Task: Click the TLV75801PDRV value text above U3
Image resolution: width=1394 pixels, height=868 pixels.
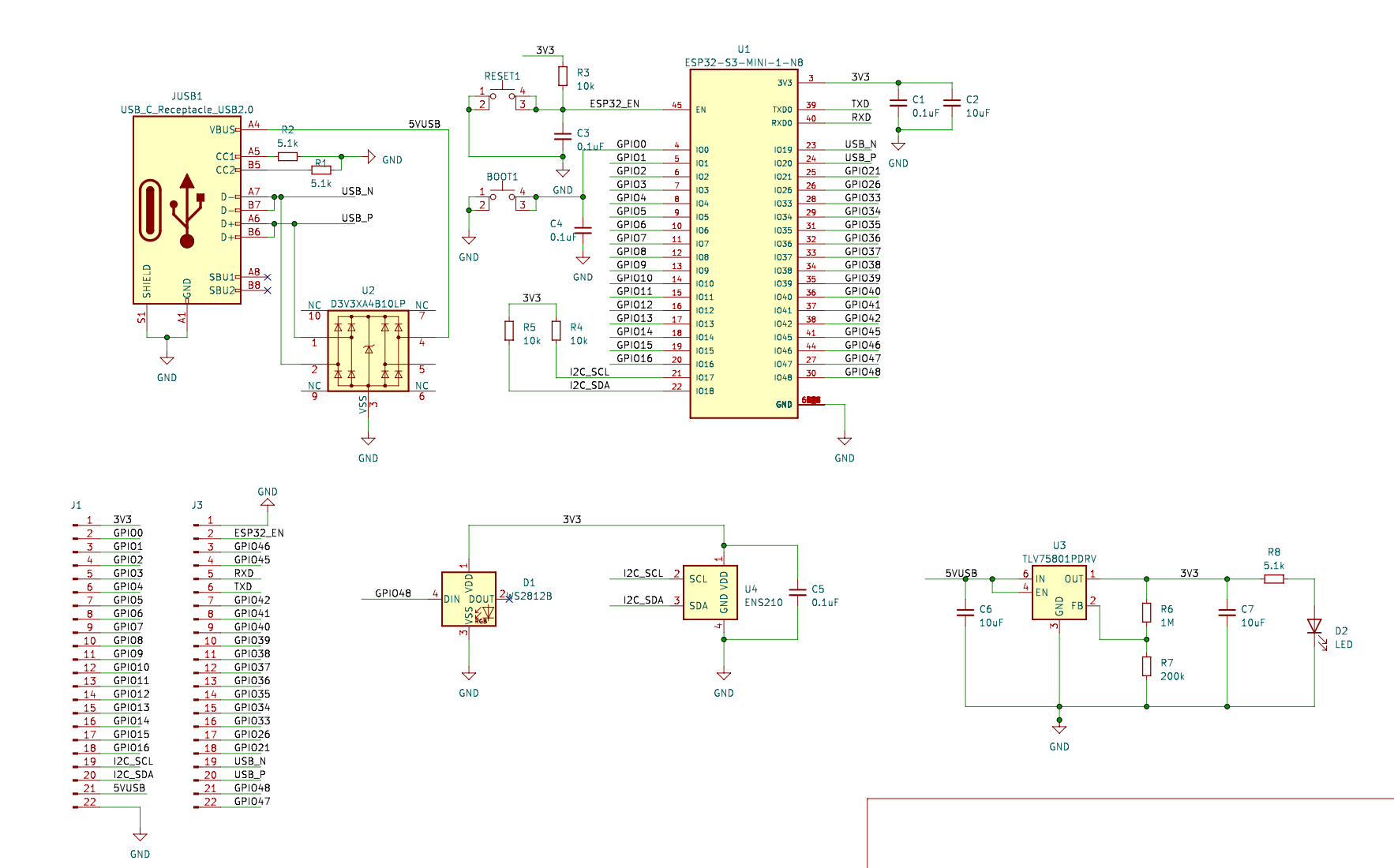Action: tap(1059, 559)
